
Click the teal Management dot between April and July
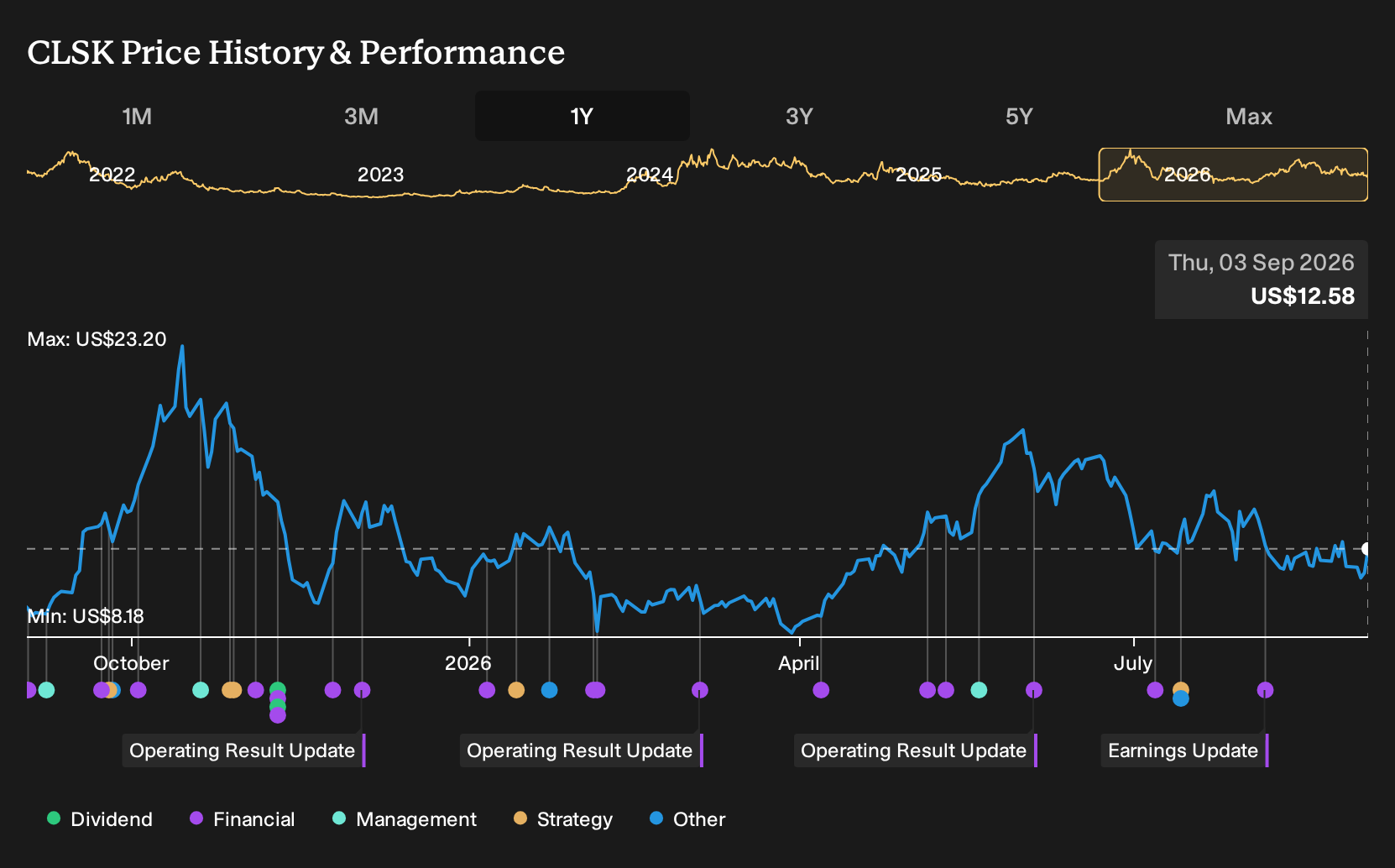(x=979, y=690)
